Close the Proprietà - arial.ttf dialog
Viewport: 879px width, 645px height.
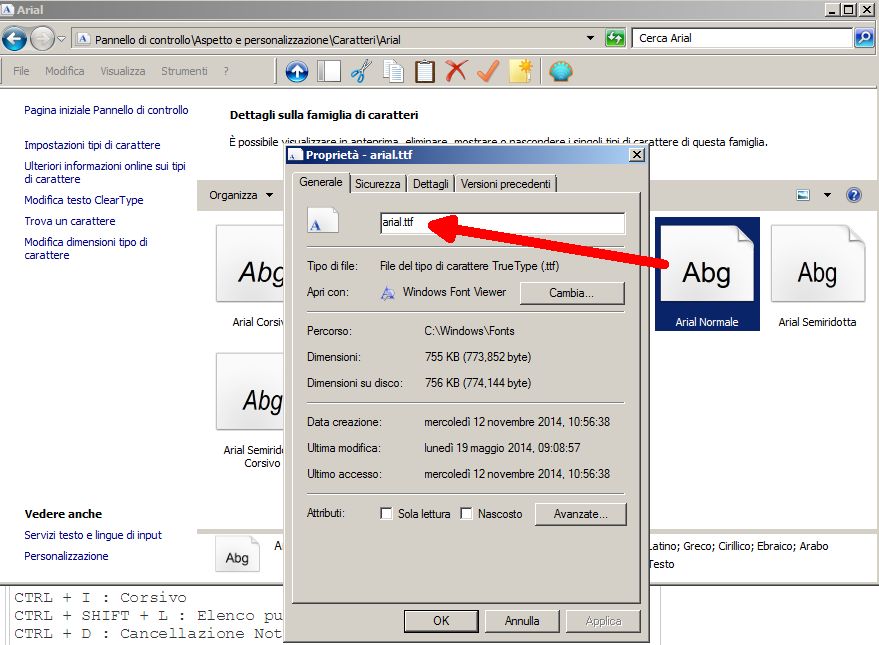(637, 155)
